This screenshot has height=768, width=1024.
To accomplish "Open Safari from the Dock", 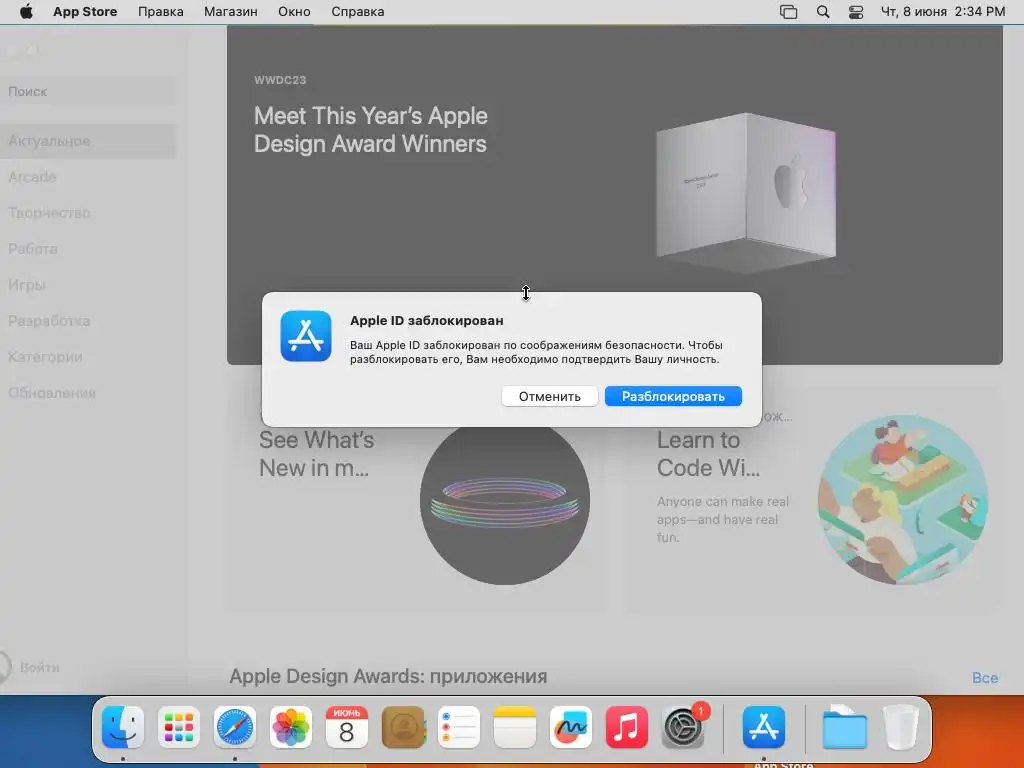I will 234,727.
